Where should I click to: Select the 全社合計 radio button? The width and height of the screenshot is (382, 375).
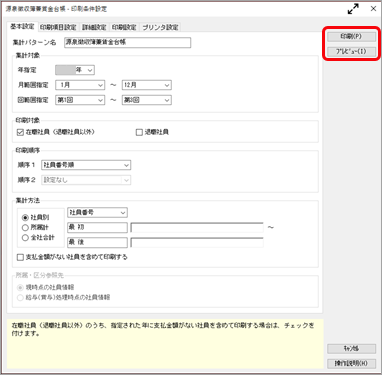[25, 238]
